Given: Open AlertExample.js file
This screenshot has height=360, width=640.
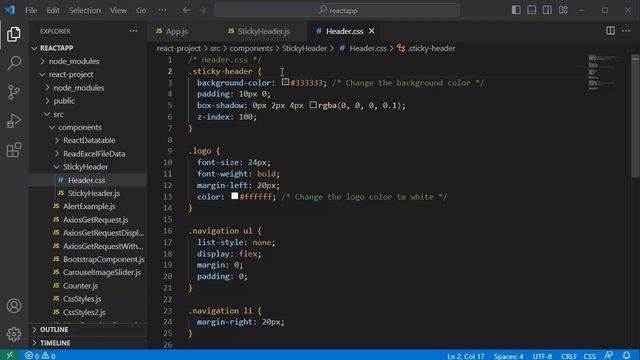Looking at the screenshot, I should [89, 207].
